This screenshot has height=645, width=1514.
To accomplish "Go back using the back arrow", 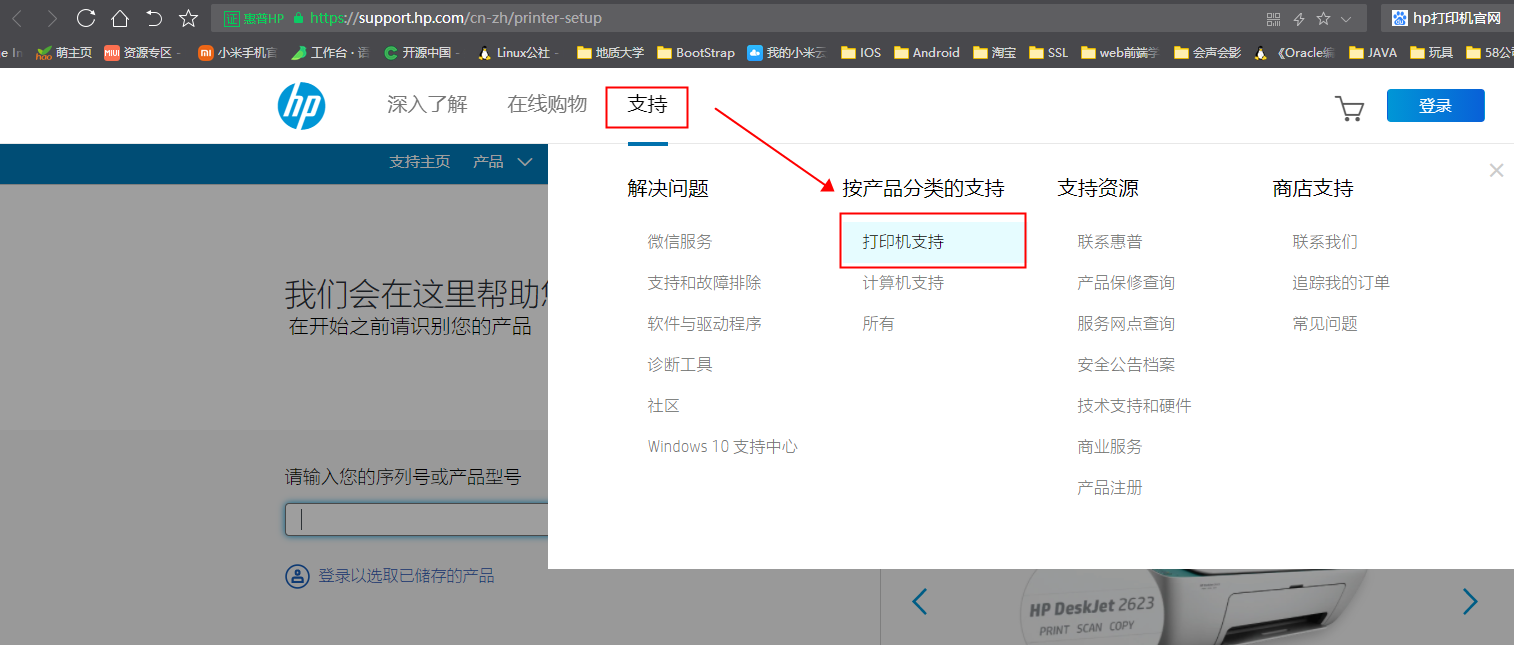I will [18, 17].
